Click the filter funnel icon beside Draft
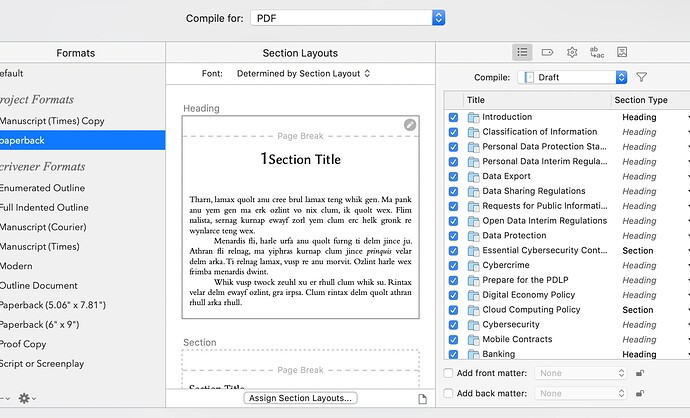This screenshot has height=418, width=690. (642, 77)
